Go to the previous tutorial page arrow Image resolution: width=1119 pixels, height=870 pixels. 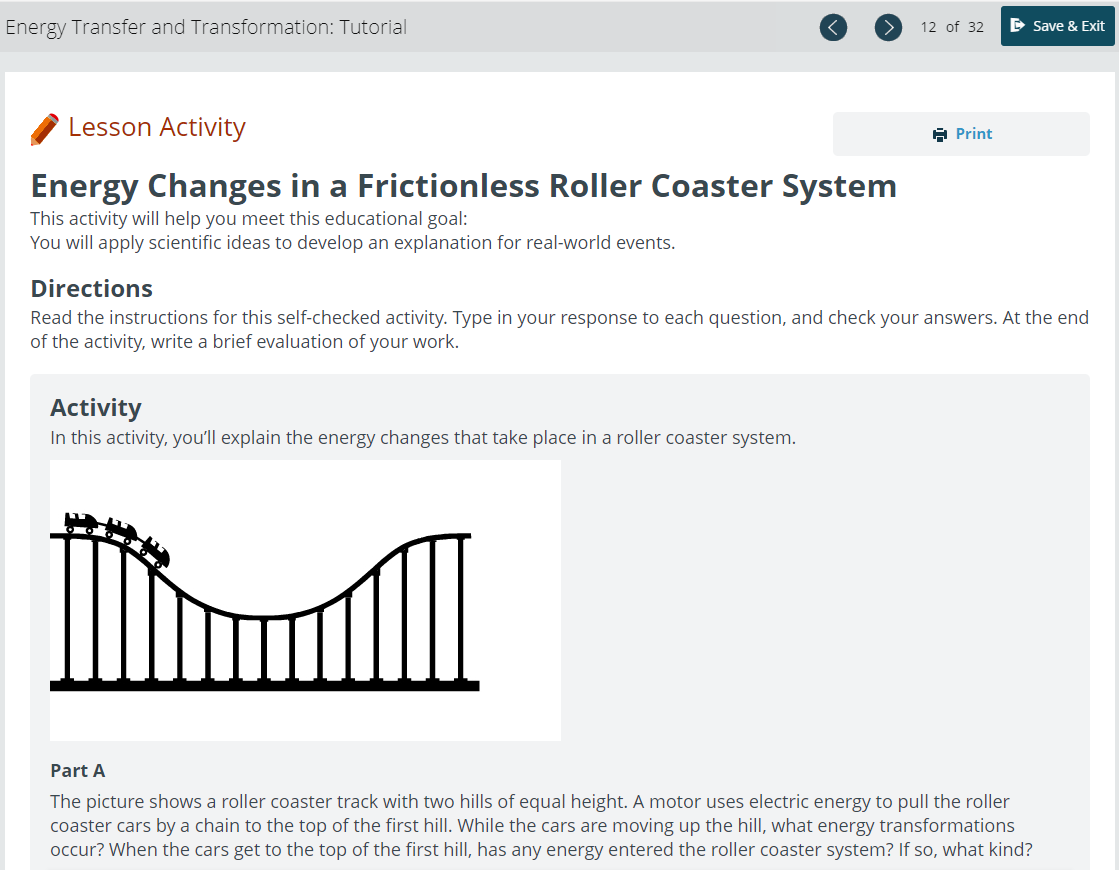(x=833, y=28)
